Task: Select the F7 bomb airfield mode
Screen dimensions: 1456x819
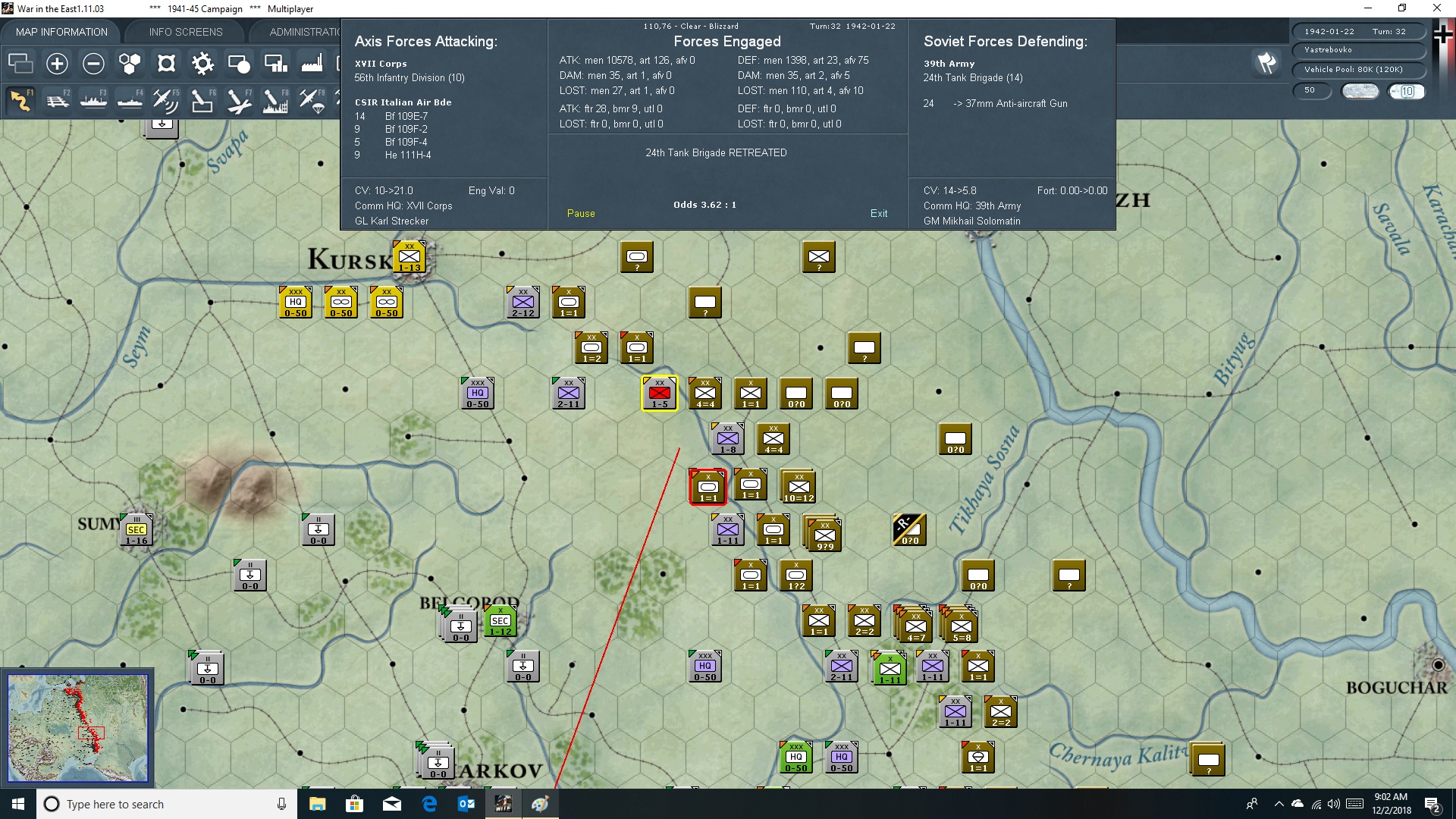Action: (239, 100)
